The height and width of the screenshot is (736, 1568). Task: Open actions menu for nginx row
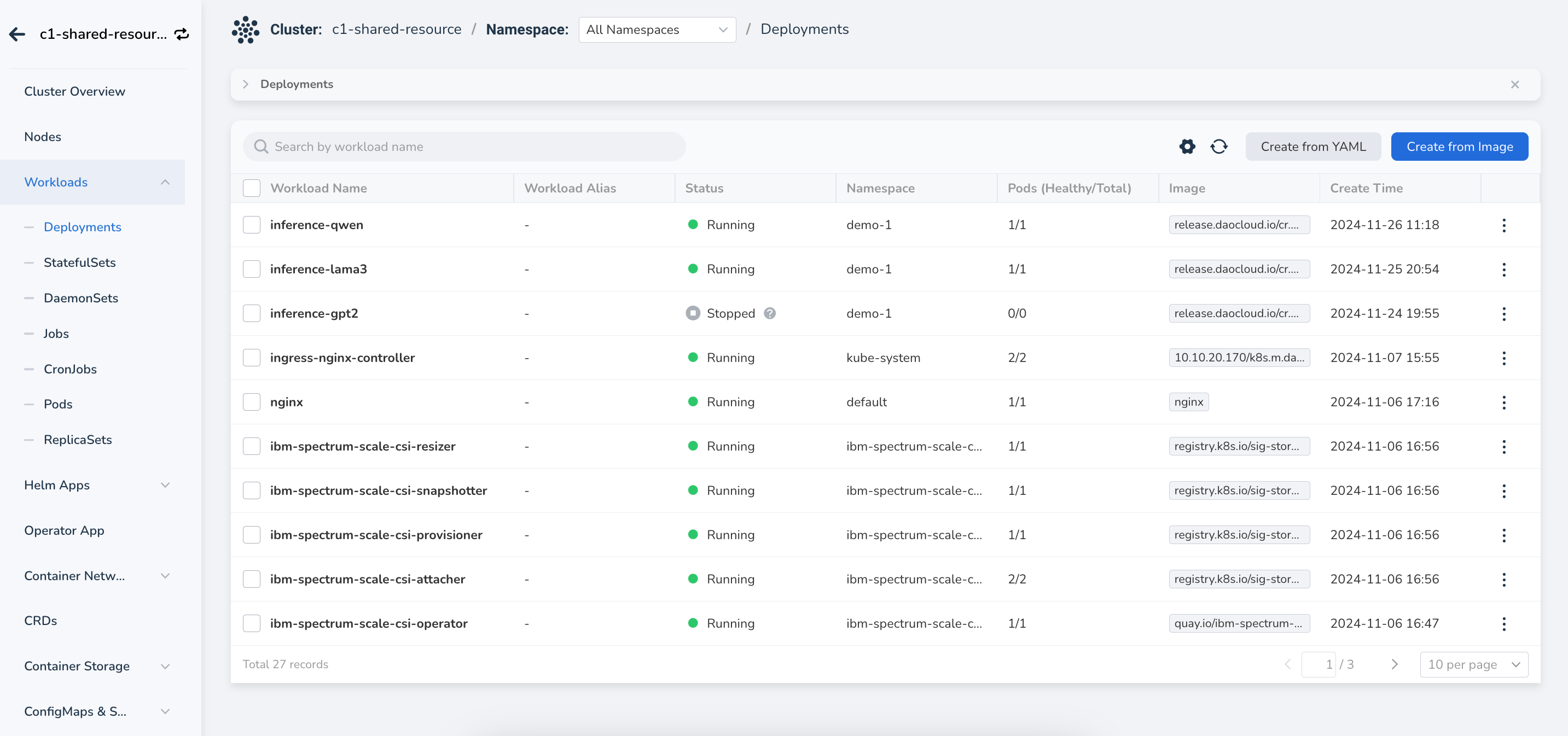[1503, 402]
